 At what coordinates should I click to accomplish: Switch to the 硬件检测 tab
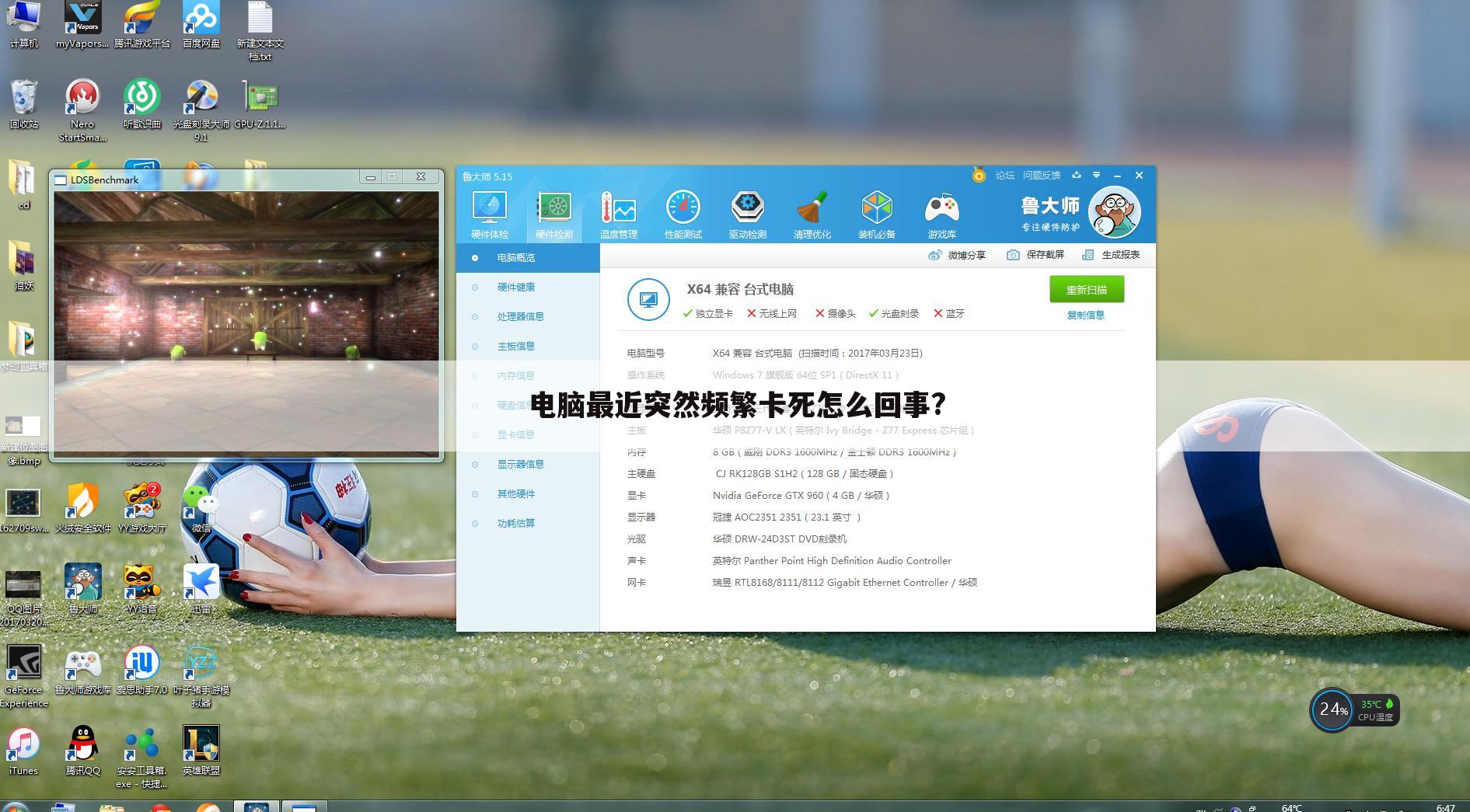[x=553, y=211]
